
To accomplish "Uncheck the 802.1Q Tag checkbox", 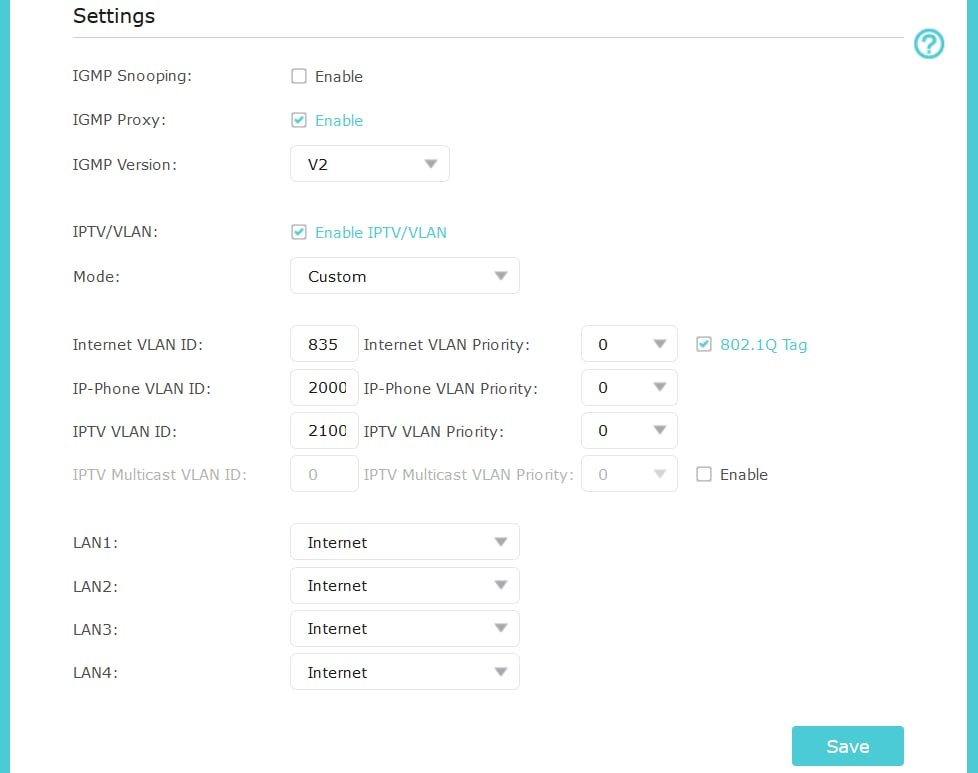I will (x=704, y=344).
